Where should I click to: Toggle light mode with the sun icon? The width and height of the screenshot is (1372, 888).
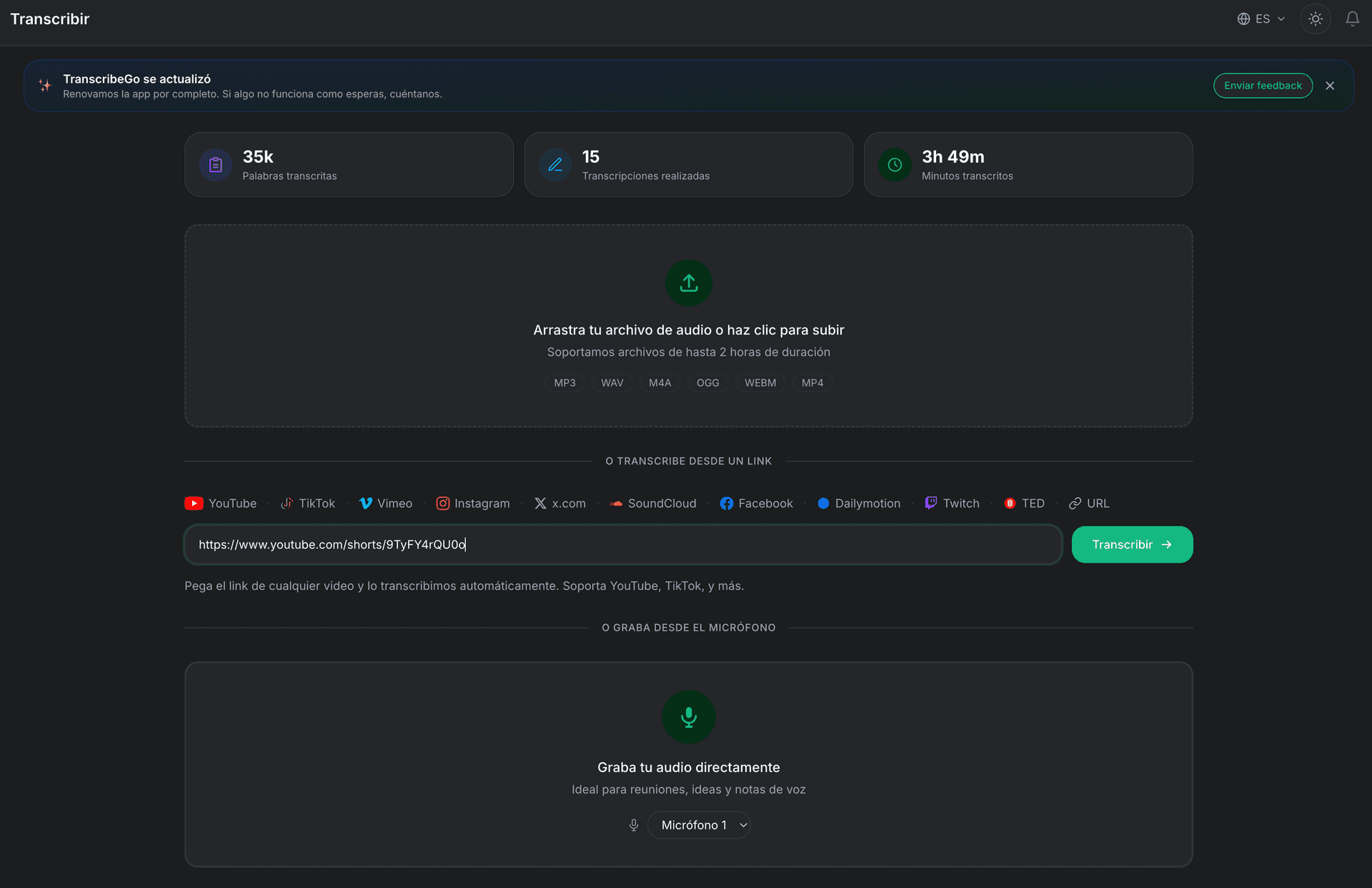coord(1316,19)
